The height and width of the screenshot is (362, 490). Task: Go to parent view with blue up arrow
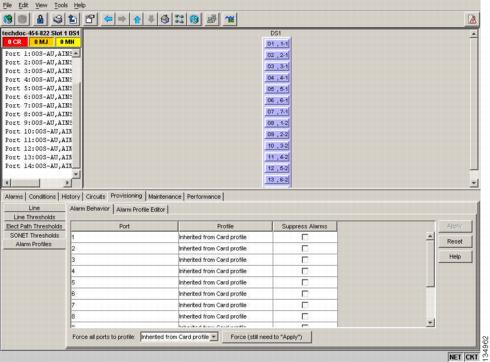[137, 19]
